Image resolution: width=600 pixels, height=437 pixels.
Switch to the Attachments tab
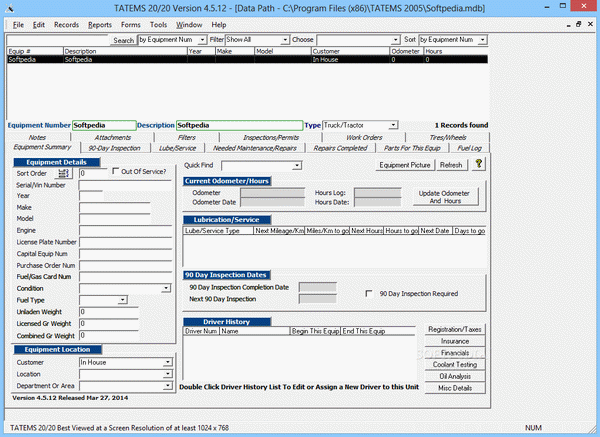click(113, 137)
